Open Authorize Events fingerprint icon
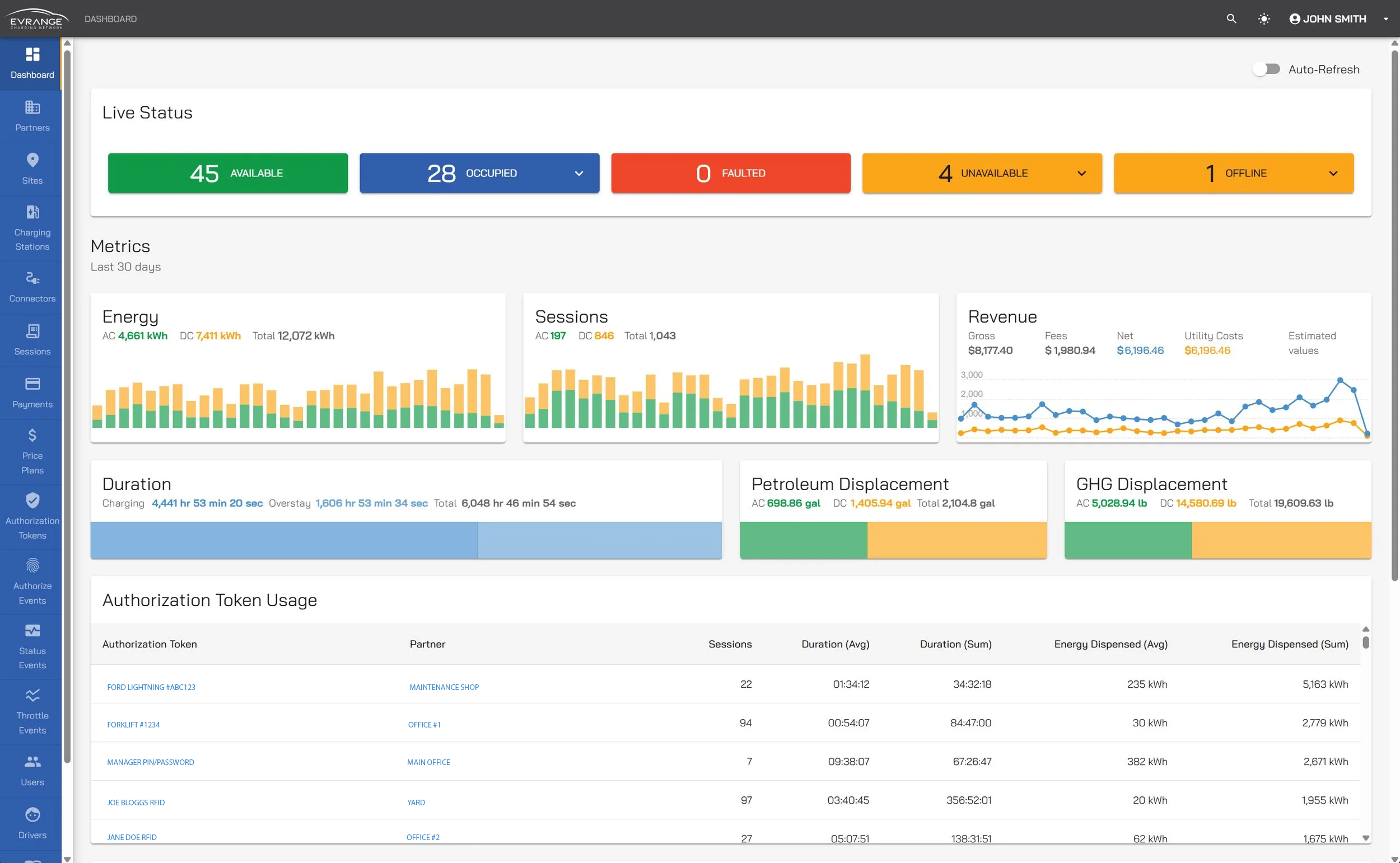Screen dimensions: 1400x863 pyautogui.click(x=32, y=566)
